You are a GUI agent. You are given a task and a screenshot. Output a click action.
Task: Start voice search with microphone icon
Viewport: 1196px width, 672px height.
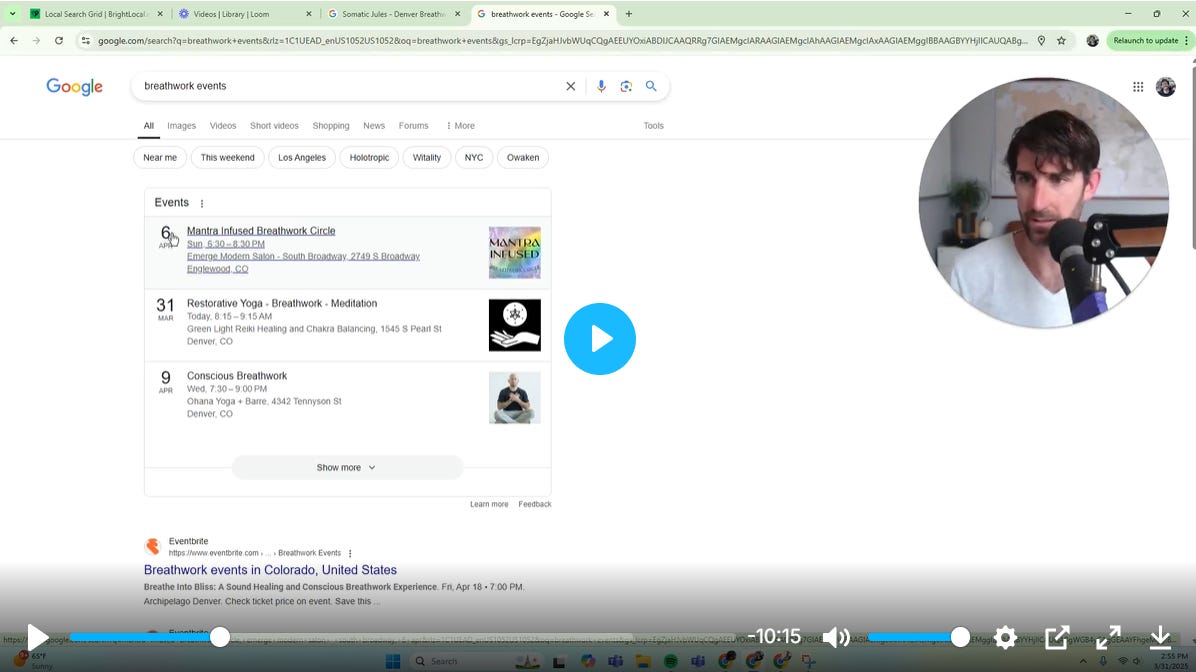pos(601,86)
